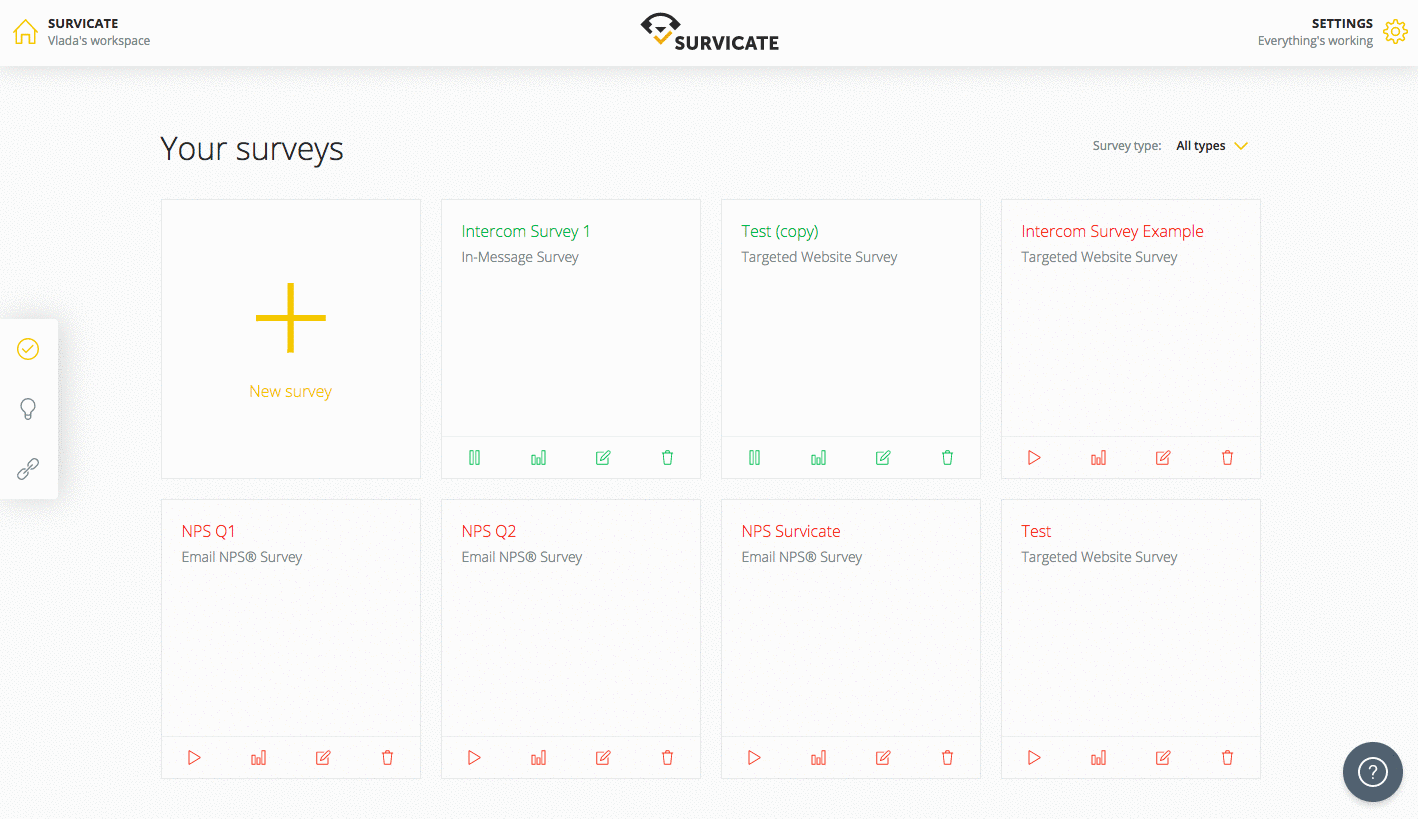Select the surveys checkmark sidebar icon
Image resolution: width=1418 pixels, height=819 pixels.
(x=28, y=349)
